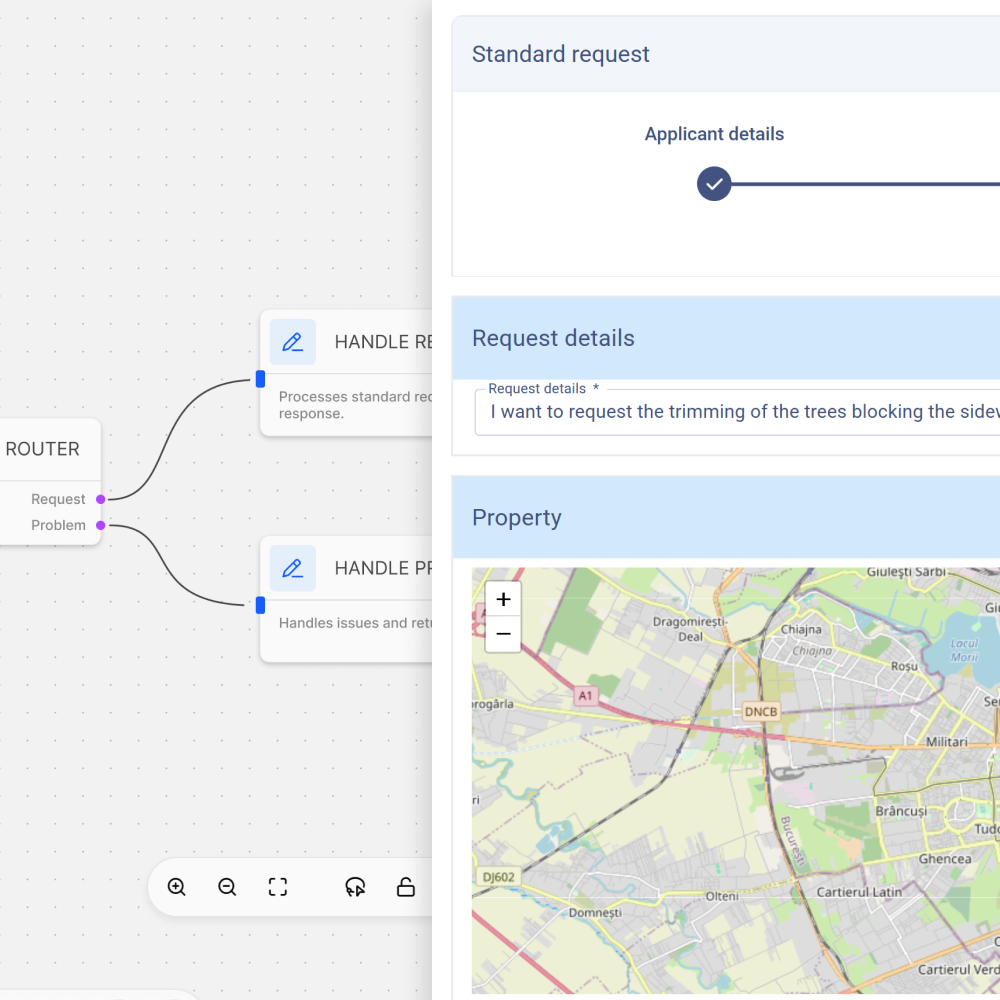1000x1000 pixels.
Task: Toggle the canvas lock icon
Action: tap(406, 887)
